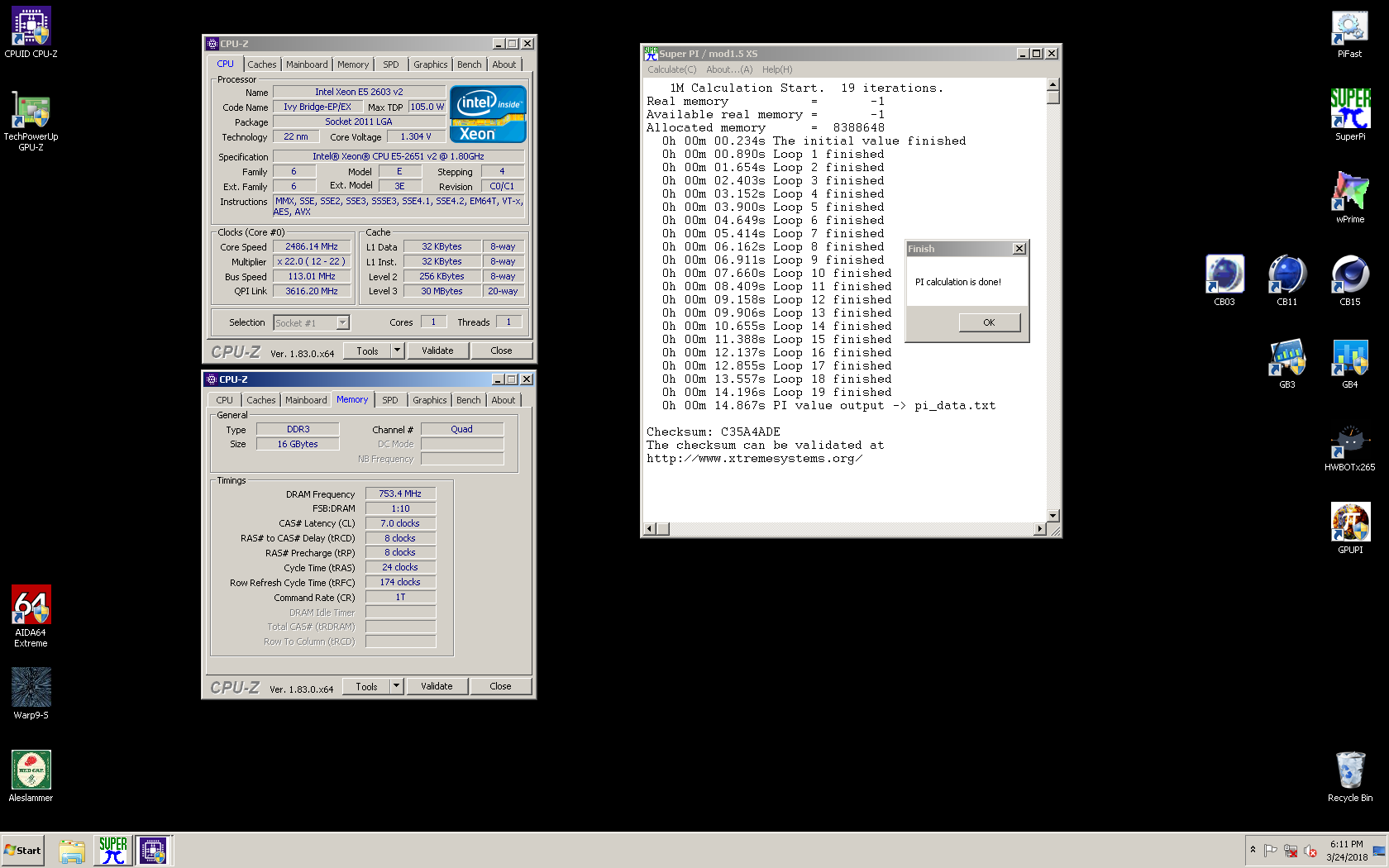1389x868 pixels.
Task: Open the Recycle Bin
Action: tap(1349, 776)
